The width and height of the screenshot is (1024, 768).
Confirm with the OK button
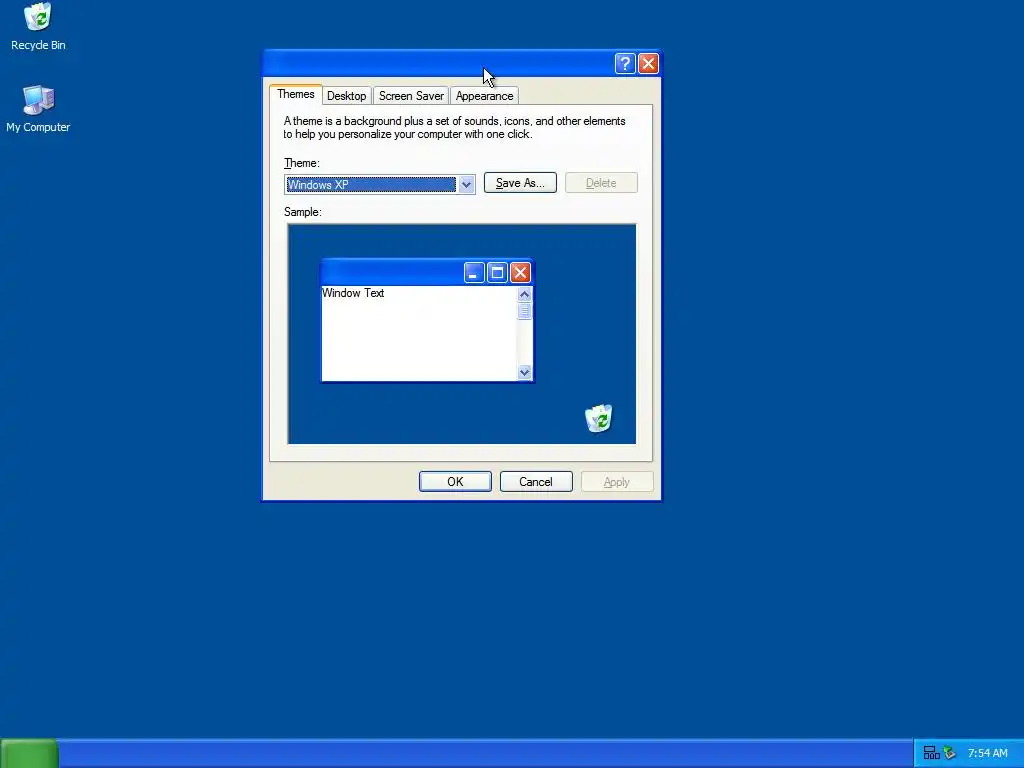point(455,482)
